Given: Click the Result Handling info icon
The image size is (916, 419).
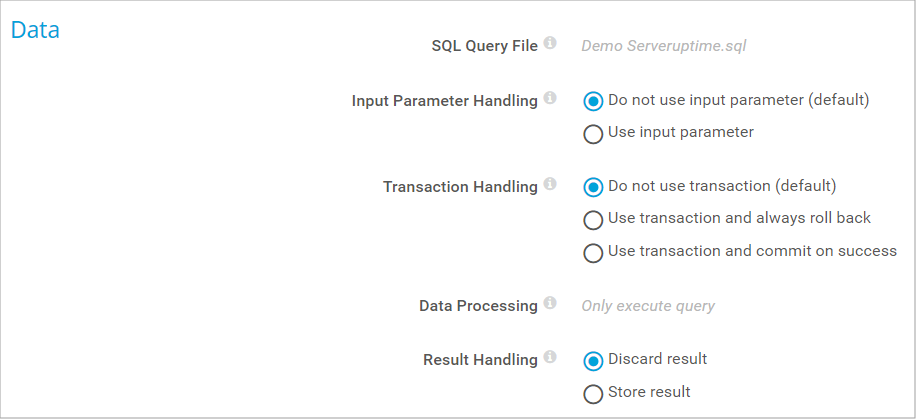Looking at the screenshot, I should pyautogui.click(x=550, y=358).
